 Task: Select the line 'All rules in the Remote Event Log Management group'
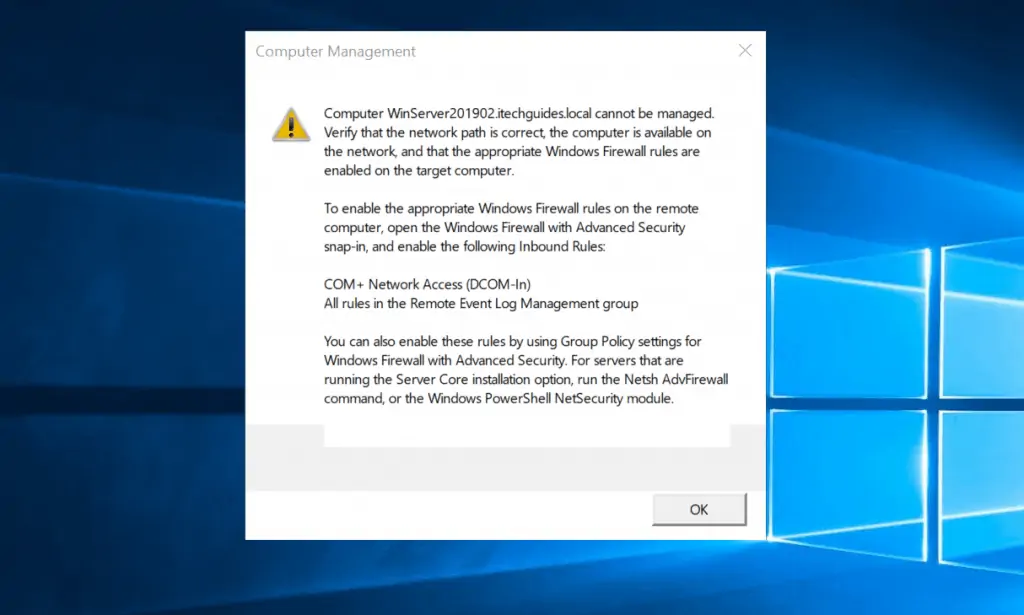[481, 304]
